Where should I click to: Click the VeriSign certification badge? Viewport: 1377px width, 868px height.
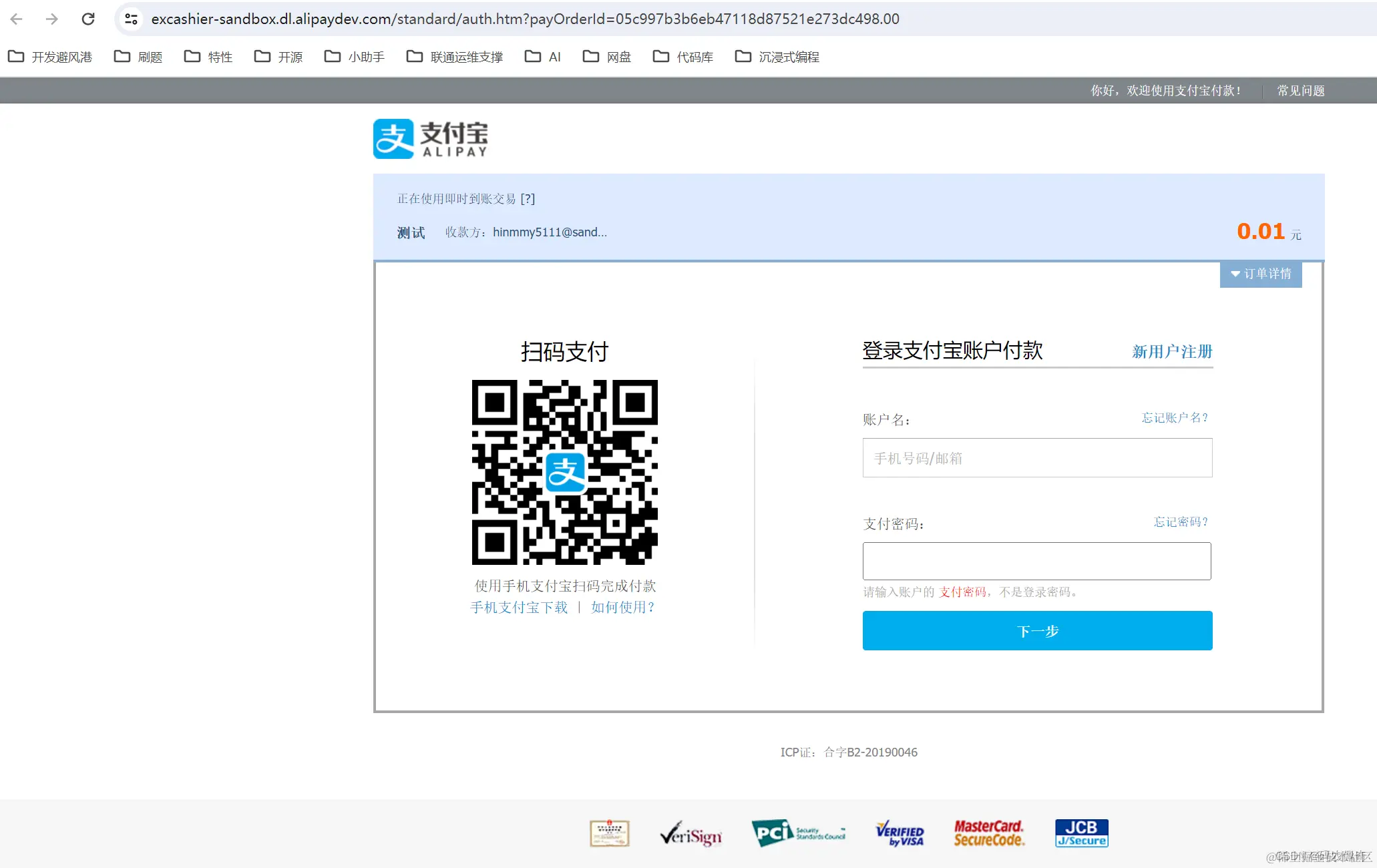[x=691, y=834]
